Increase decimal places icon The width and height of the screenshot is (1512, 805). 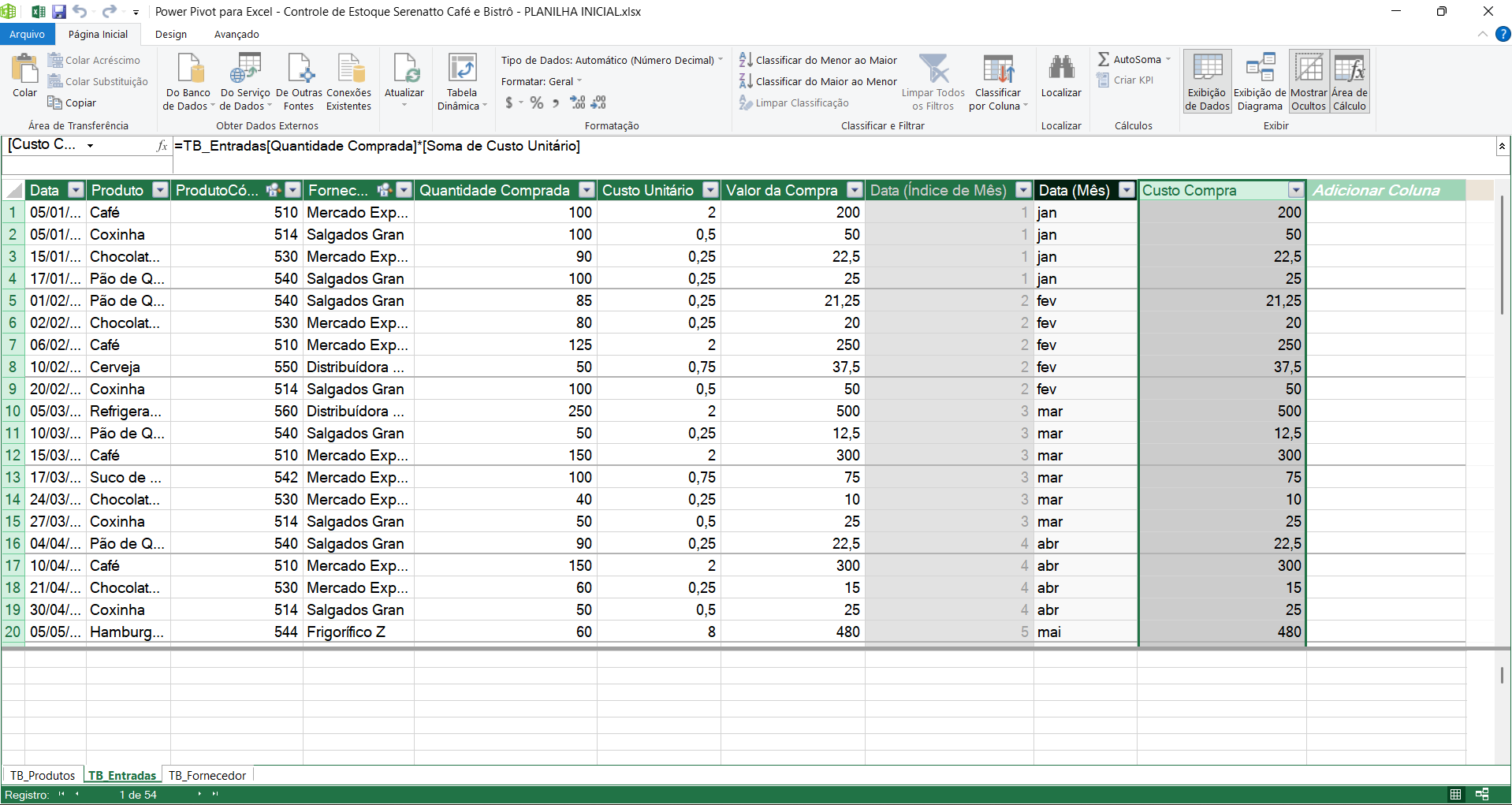coord(578,102)
